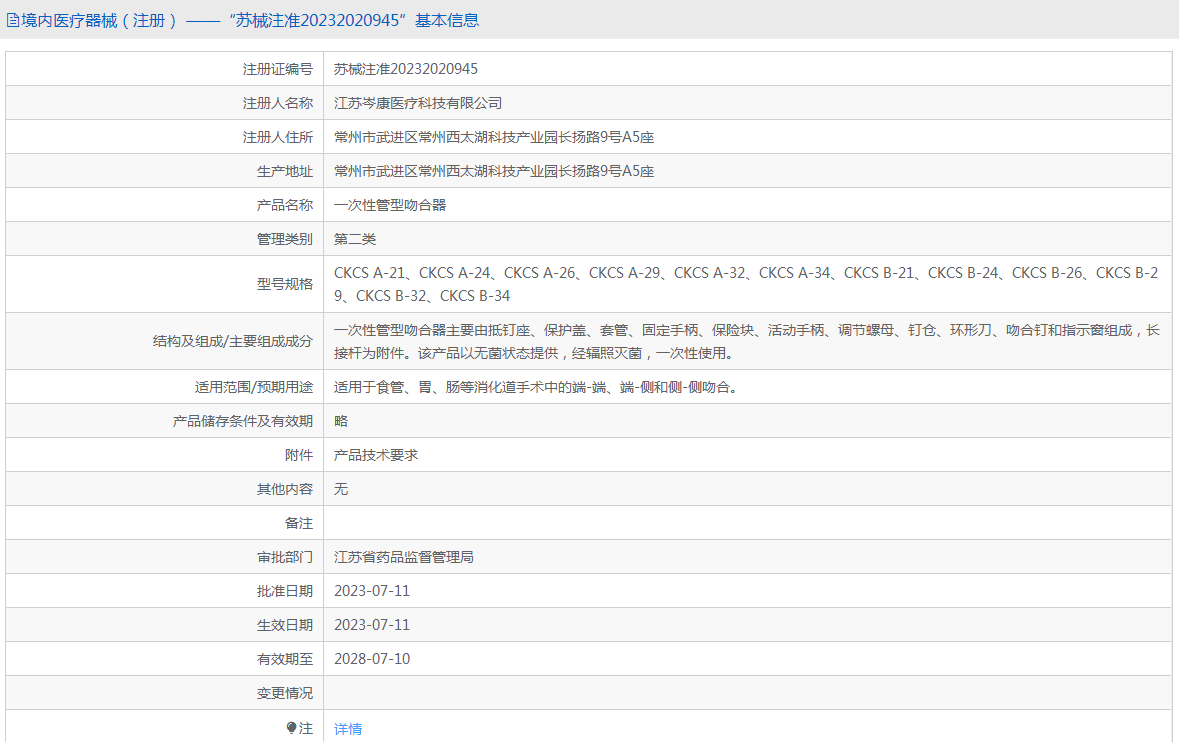The width and height of the screenshot is (1179, 742).
Task: Click the 注册证编号 label cell
Action: (x=277, y=69)
